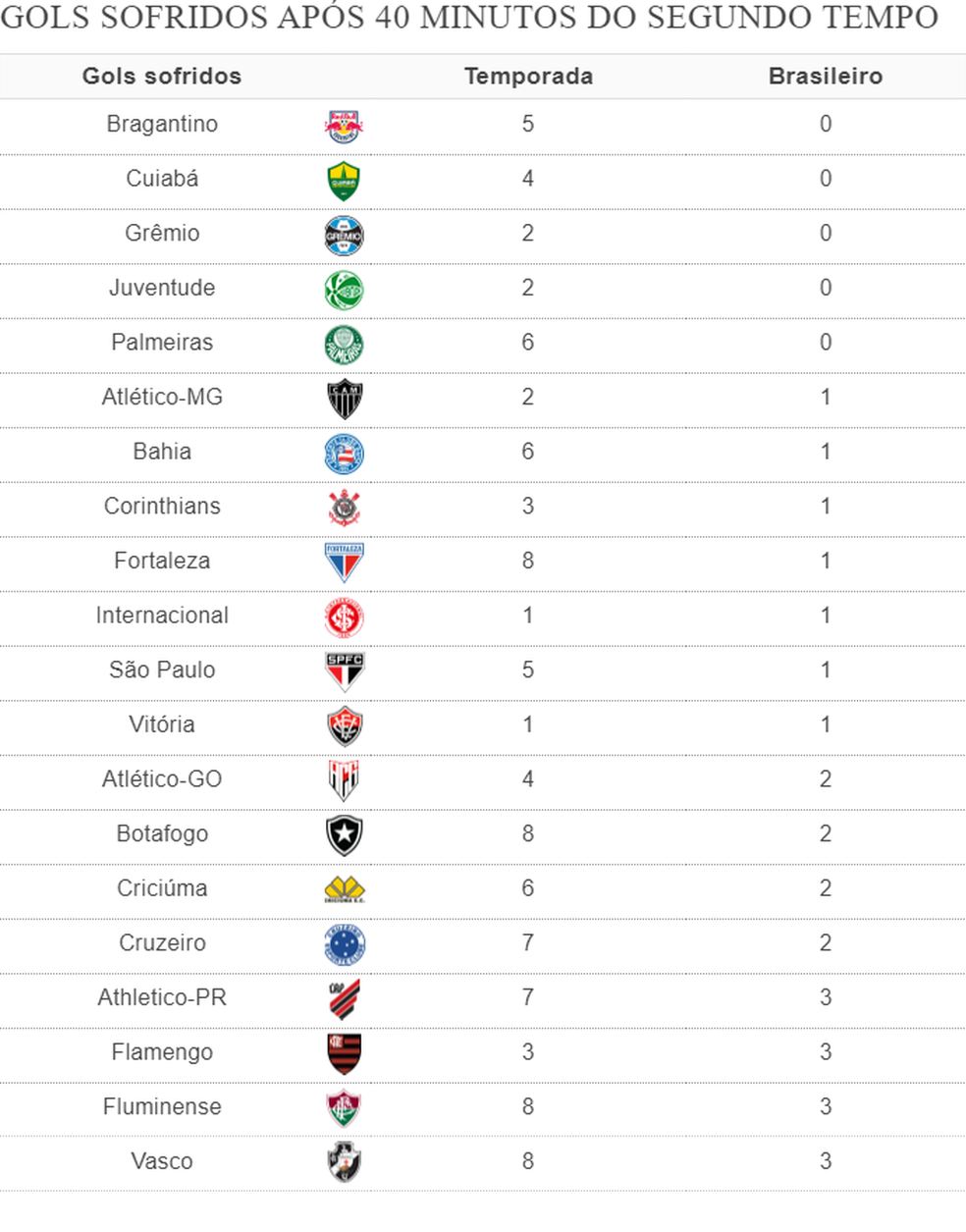Click the Palmeiras green crest
Image resolution: width=966 pixels, height=1232 pixels.
pos(344,345)
